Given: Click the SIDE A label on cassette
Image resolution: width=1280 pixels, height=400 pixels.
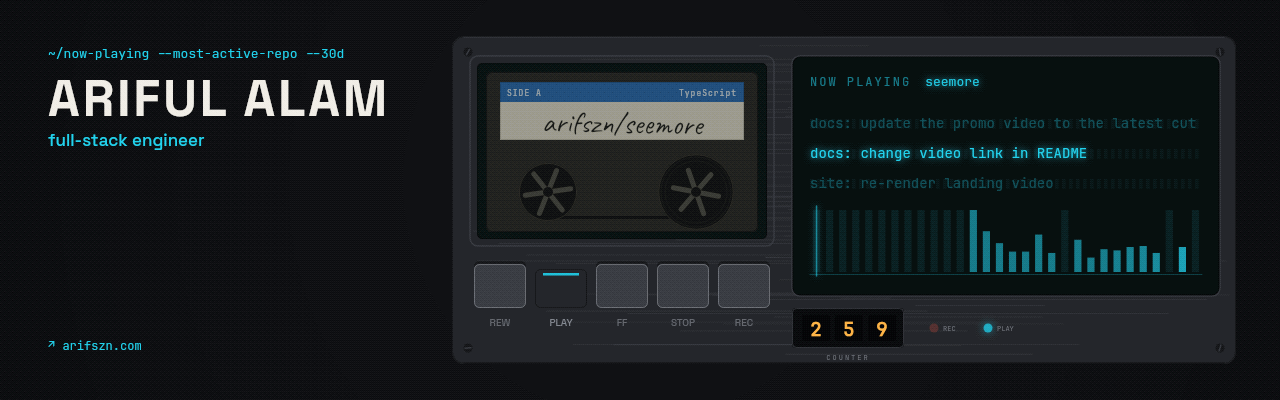Looking at the screenshot, I should pos(524,93).
